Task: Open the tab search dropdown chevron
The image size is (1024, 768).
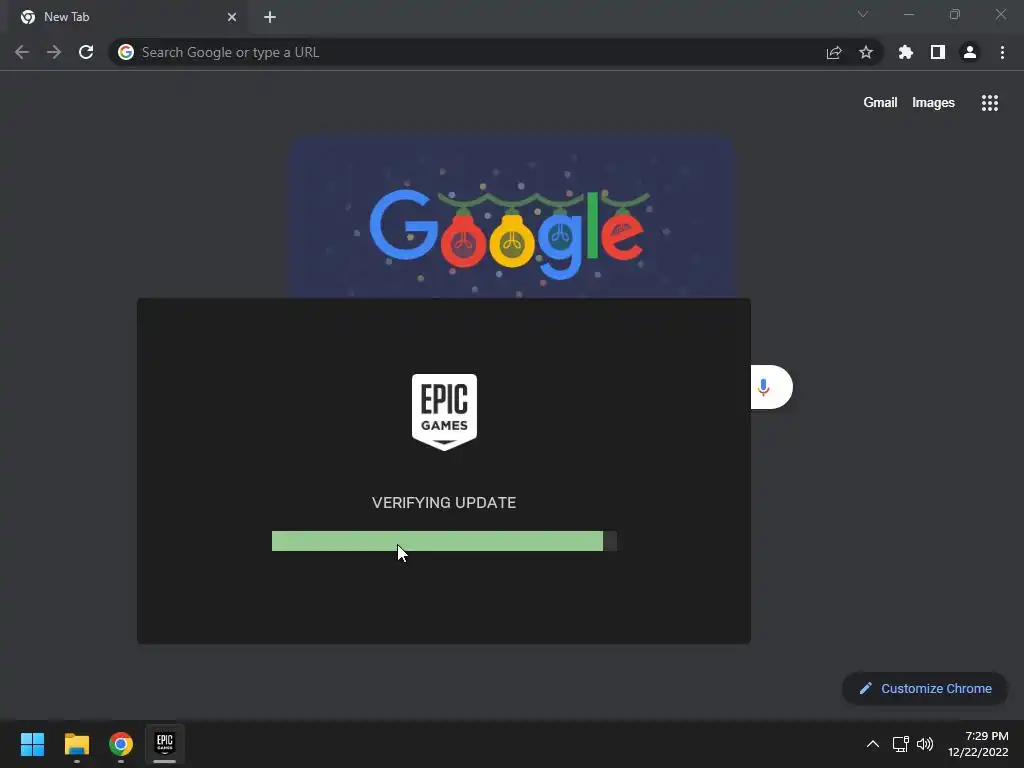Action: 863,14
